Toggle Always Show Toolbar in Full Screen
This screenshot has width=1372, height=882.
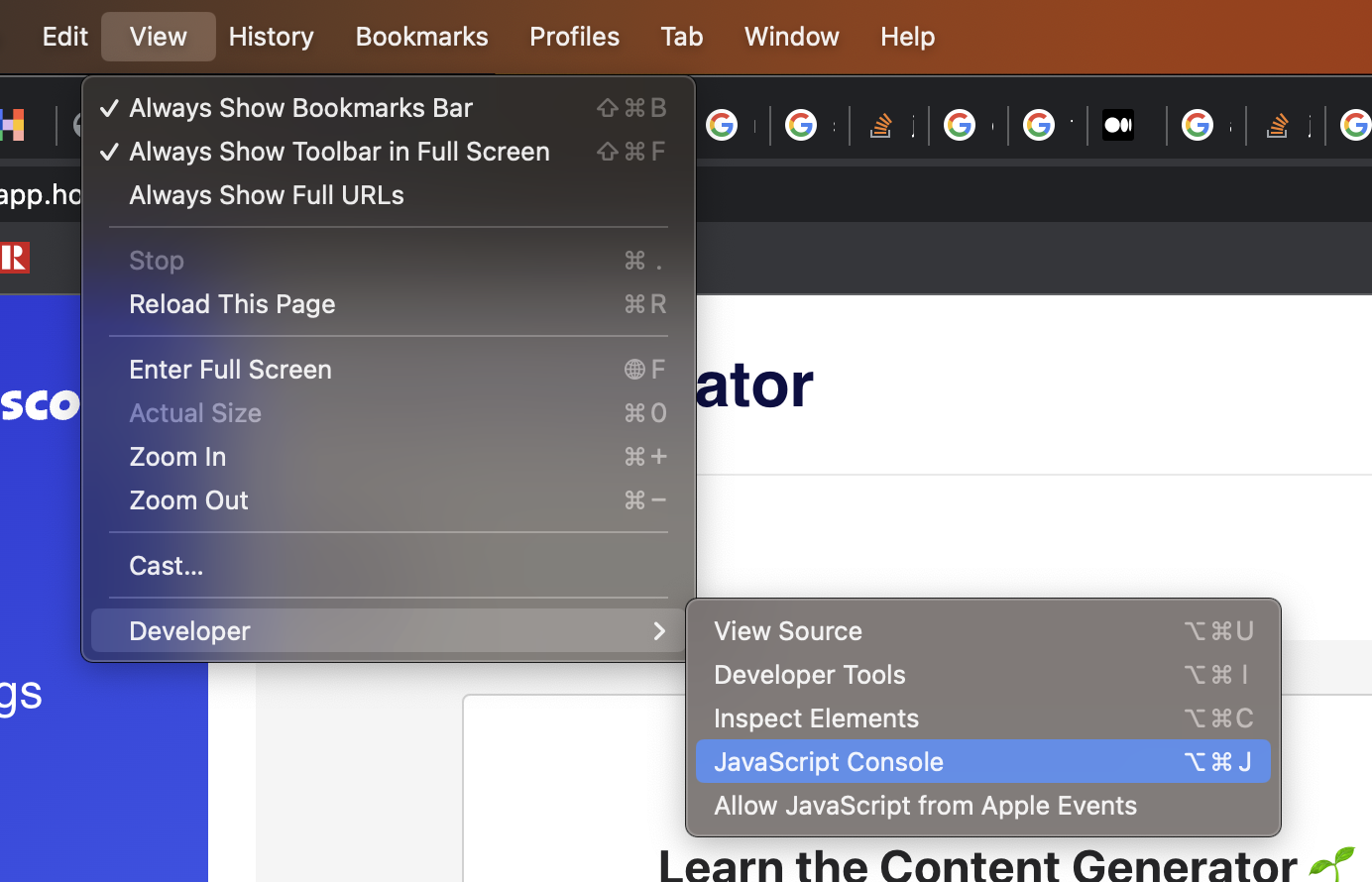tap(389, 151)
